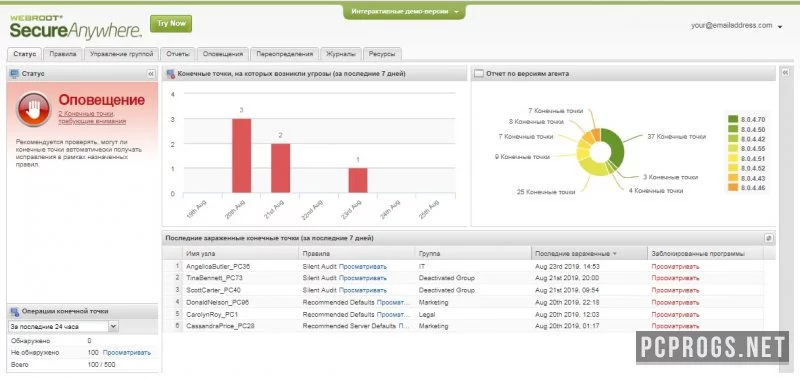
Task: Open the Переопределения tab
Action: tap(285, 54)
